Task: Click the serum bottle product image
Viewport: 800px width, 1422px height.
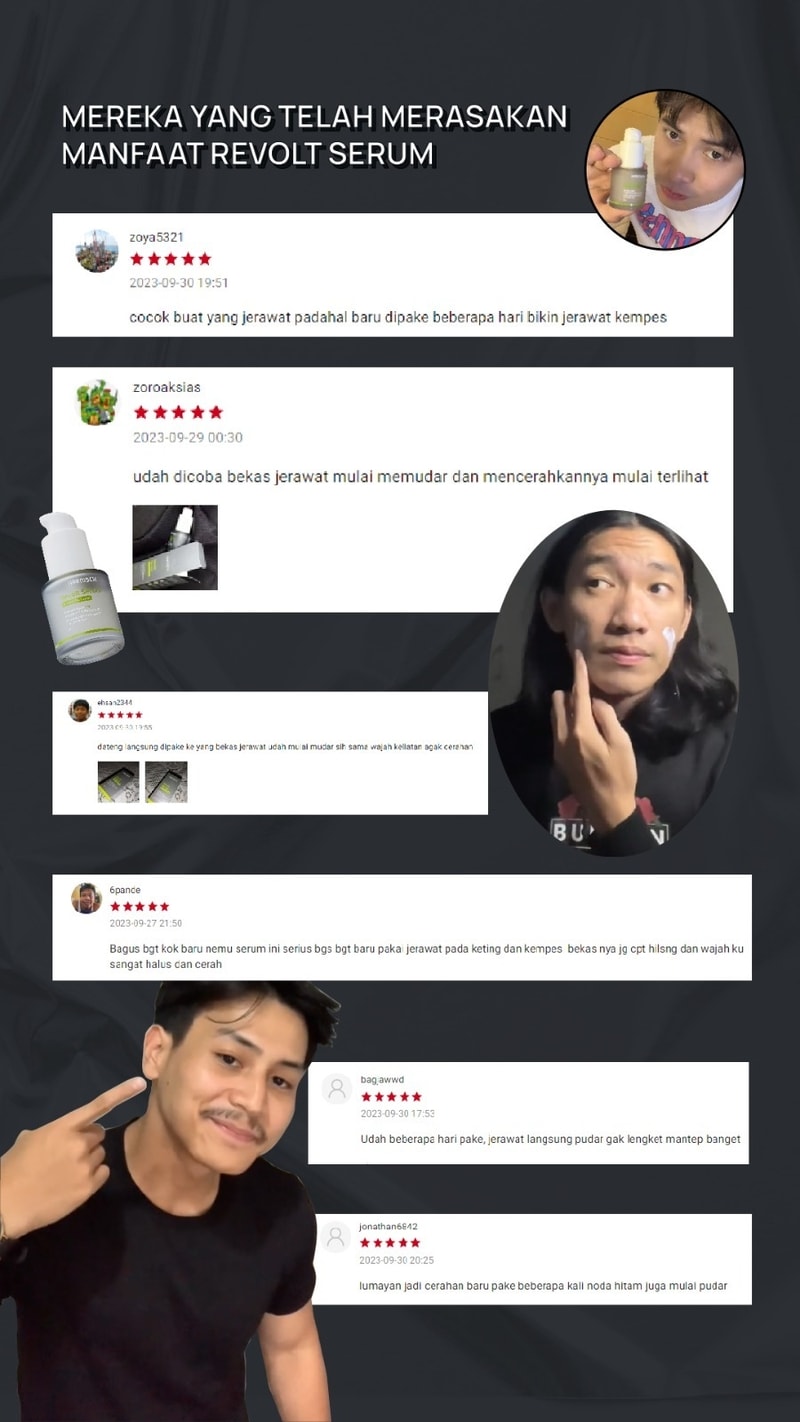Action: tap(81, 589)
